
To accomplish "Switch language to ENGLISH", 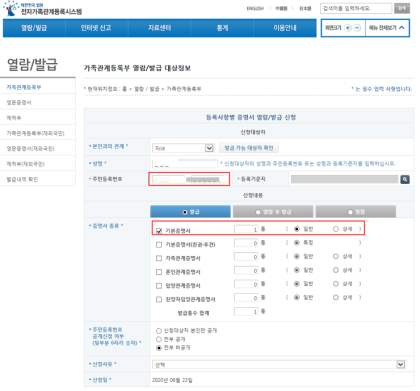I will click(x=255, y=9).
